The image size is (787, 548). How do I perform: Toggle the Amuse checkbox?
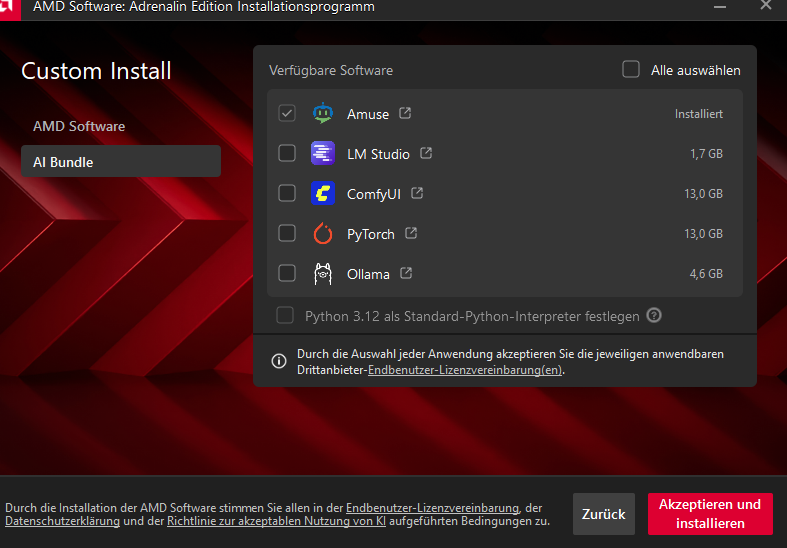287,113
